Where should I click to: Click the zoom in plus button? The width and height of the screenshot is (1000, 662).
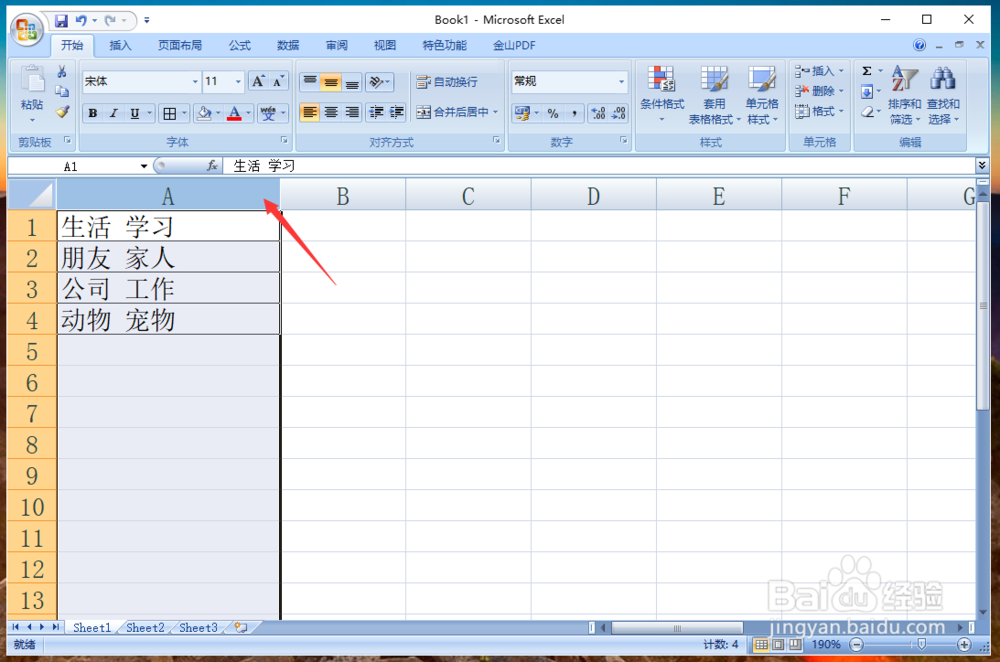click(x=964, y=645)
